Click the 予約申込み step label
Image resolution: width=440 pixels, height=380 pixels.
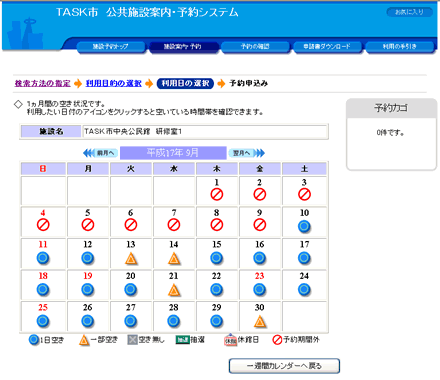pos(249,83)
